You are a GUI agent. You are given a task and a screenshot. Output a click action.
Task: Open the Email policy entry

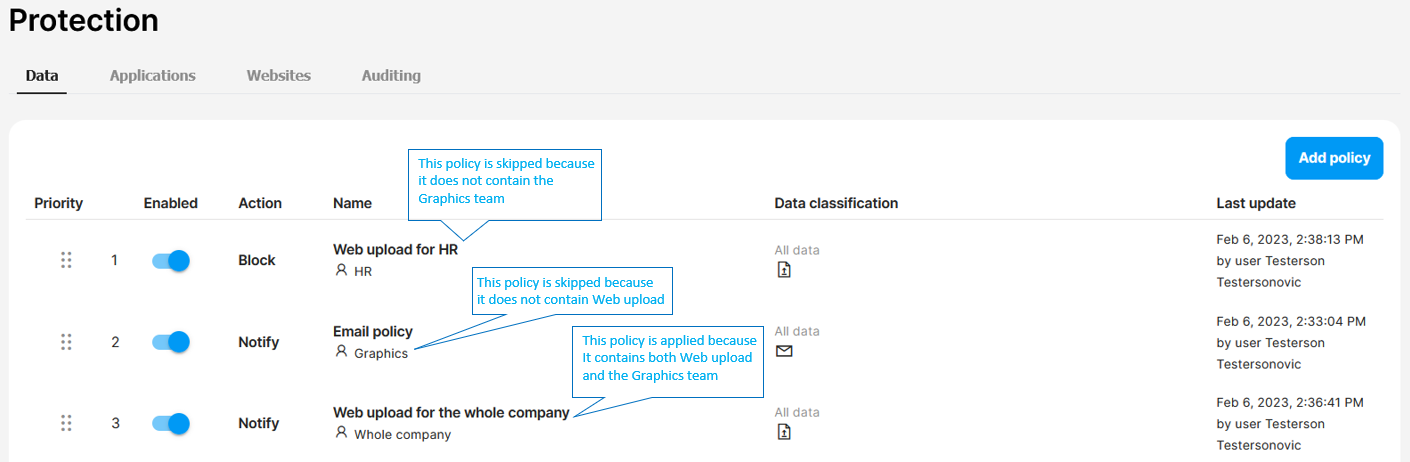pos(373,331)
